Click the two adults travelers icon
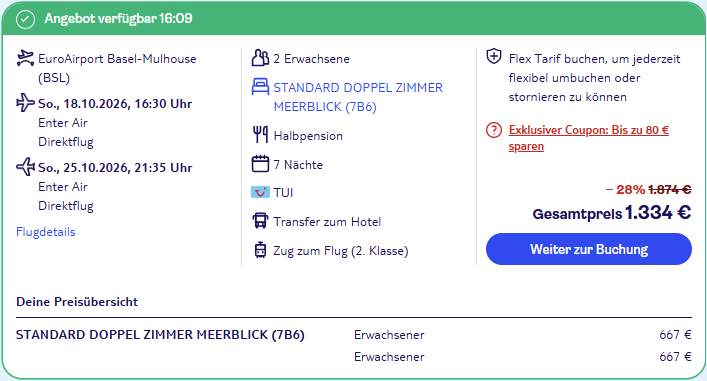This screenshot has width=707, height=381. click(260, 58)
